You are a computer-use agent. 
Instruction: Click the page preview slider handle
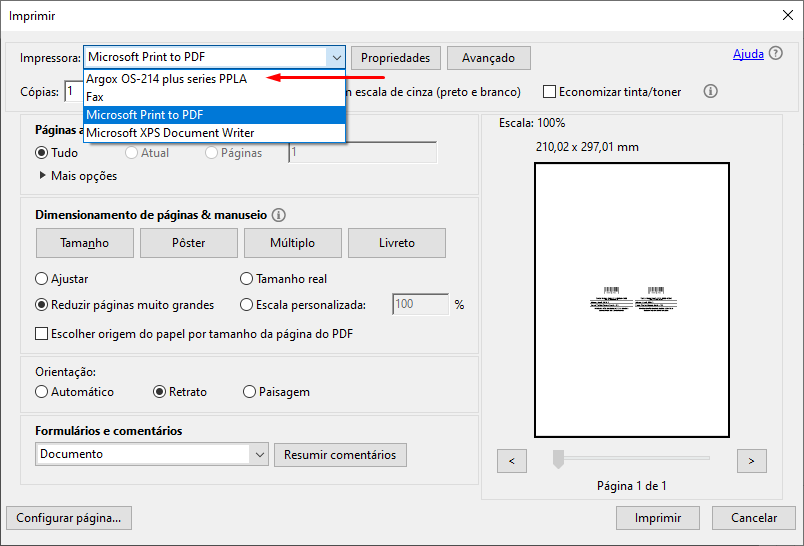(558, 459)
